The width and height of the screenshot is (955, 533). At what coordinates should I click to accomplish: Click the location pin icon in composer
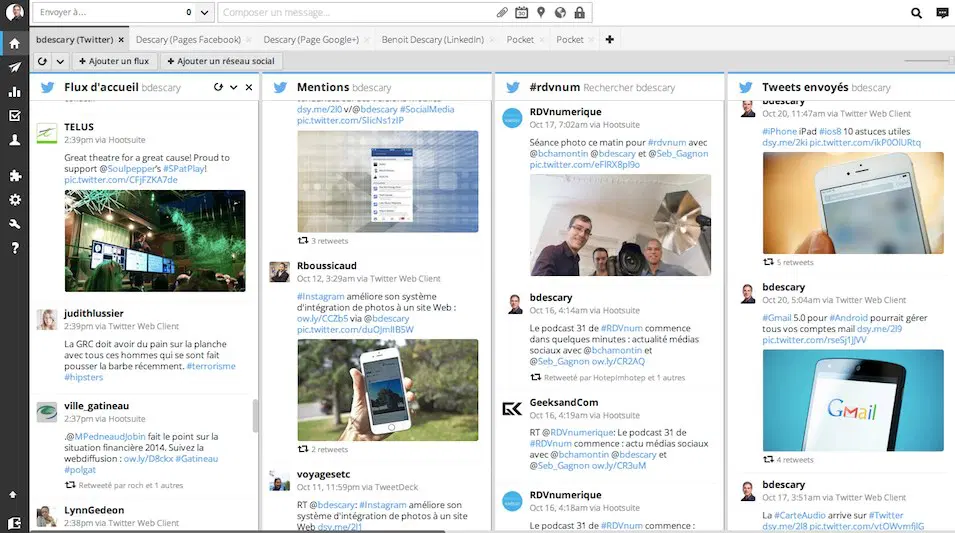pyautogui.click(x=541, y=12)
